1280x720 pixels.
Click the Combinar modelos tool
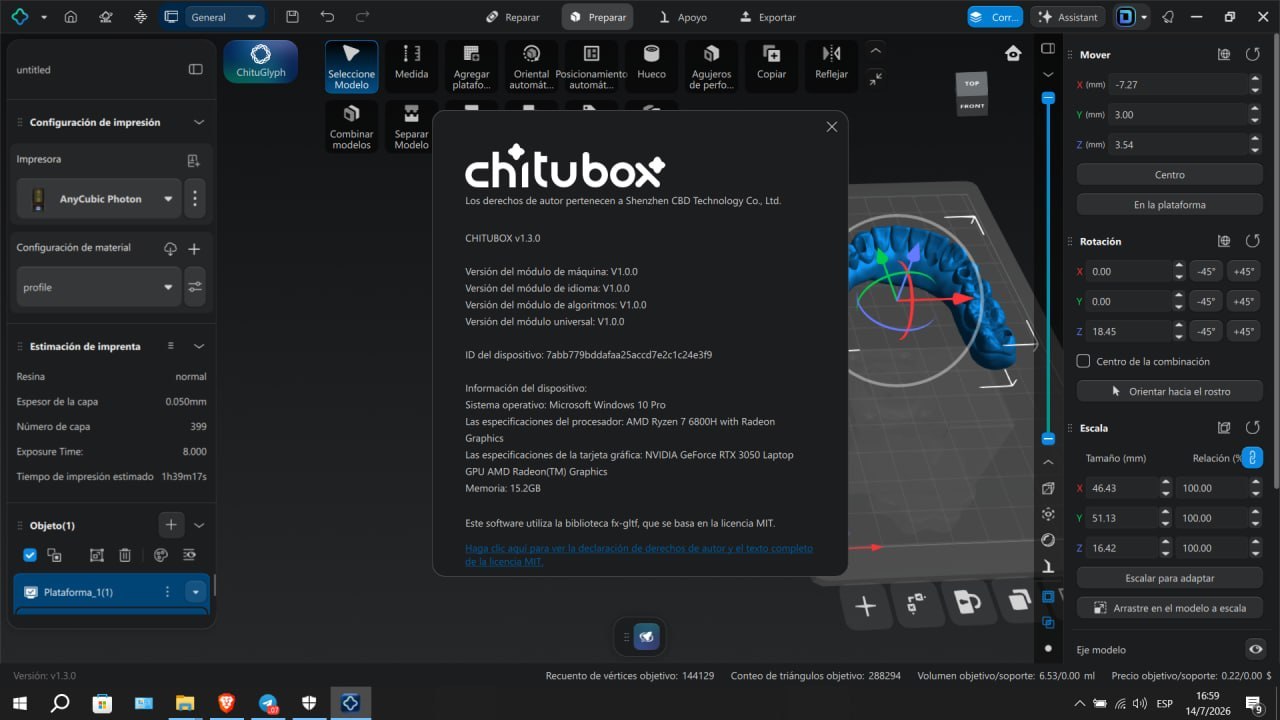point(351,126)
